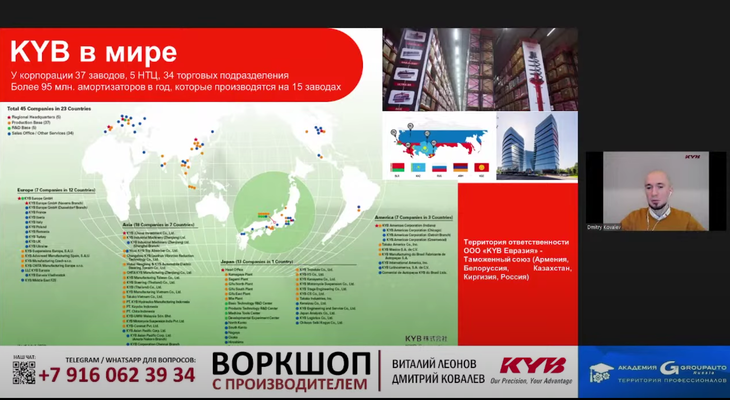Click the green R&D Base legend dot

9,128
